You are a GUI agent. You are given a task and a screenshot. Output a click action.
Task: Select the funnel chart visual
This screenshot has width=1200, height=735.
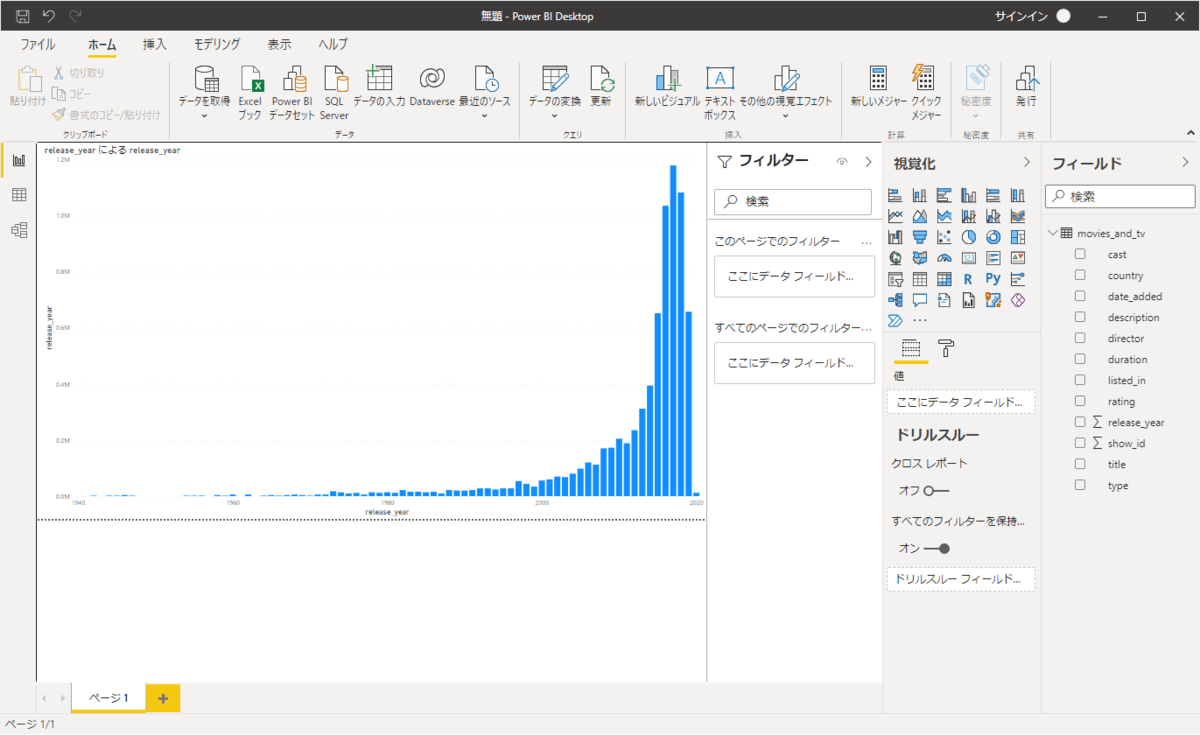point(920,237)
